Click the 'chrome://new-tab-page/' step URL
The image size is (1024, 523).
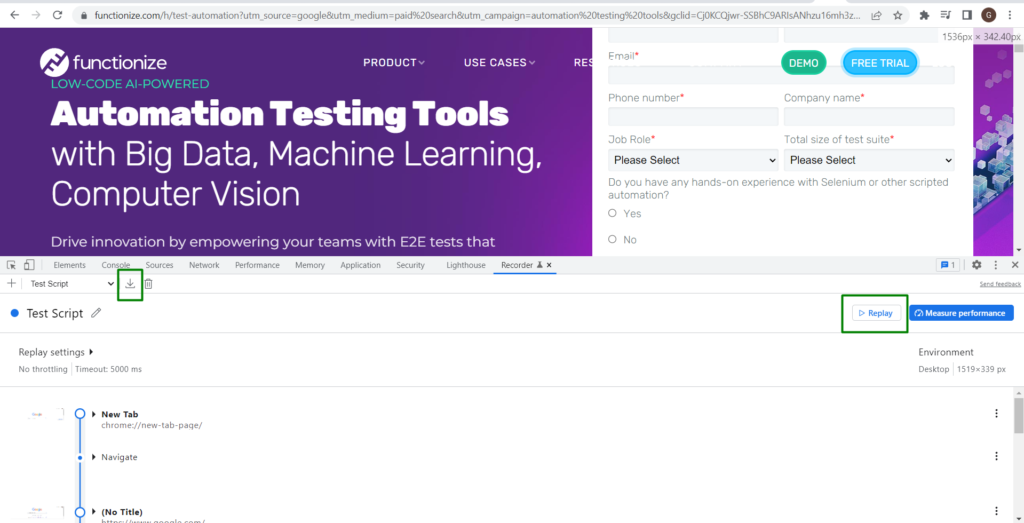(x=152, y=425)
